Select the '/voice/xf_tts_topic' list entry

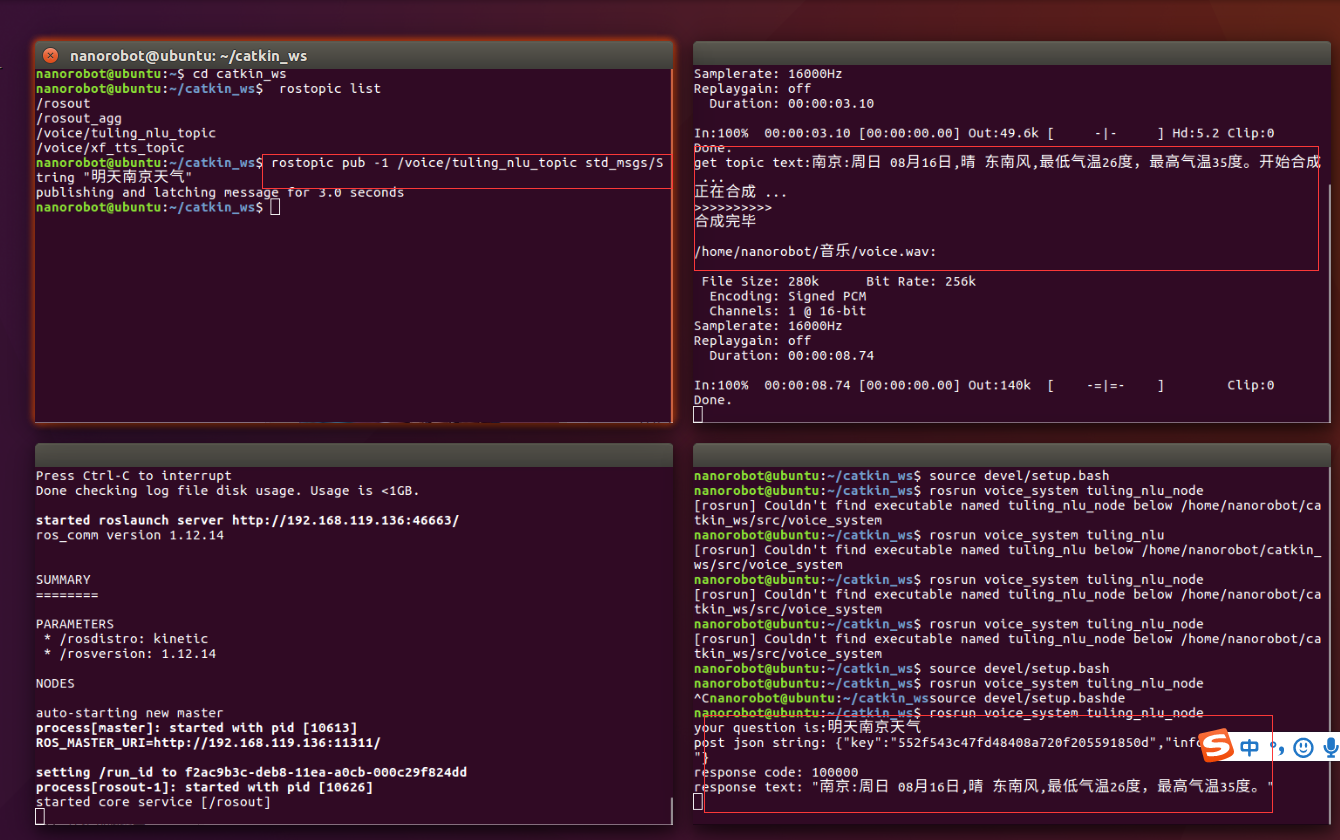tap(110, 148)
